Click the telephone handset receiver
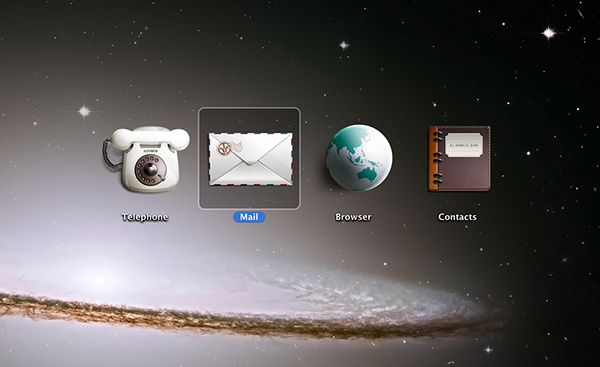Screen dimensions: 600x367 [151, 138]
